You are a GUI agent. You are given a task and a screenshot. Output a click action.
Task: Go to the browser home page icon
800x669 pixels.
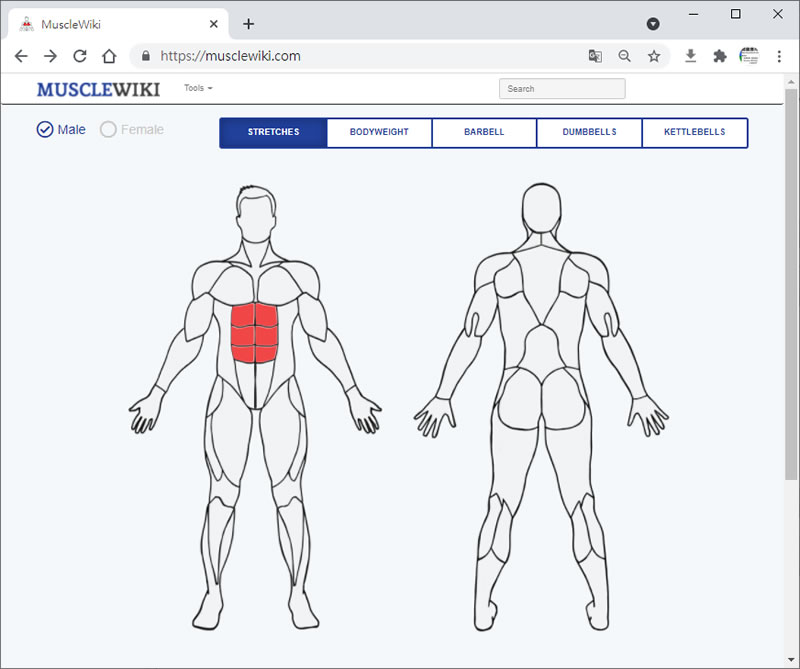coord(109,56)
